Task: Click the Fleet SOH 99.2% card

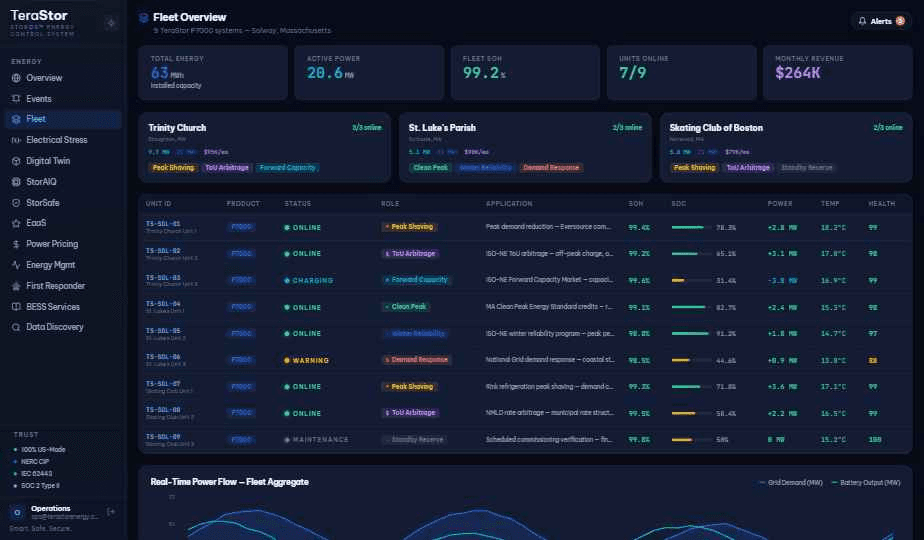Action: [525, 73]
